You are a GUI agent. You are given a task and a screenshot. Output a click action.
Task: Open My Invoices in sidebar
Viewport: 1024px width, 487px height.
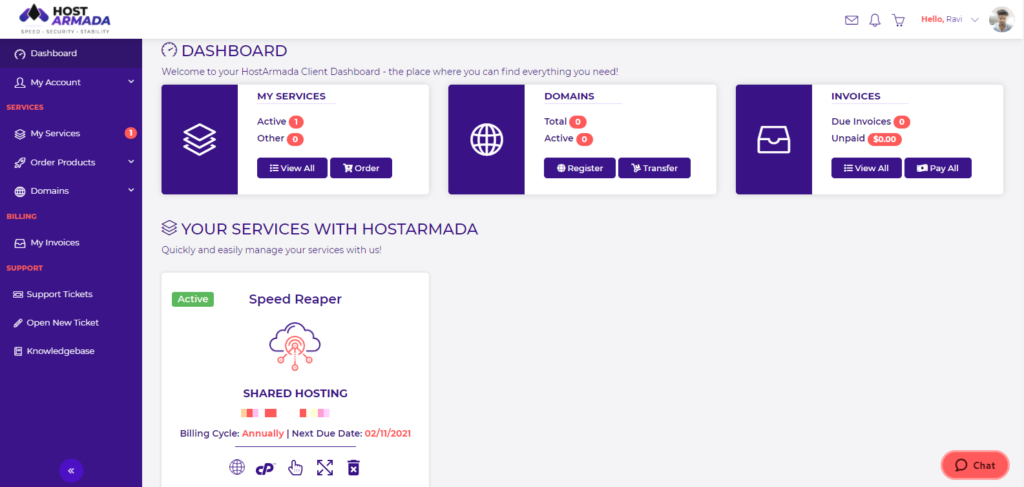click(x=71, y=242)
